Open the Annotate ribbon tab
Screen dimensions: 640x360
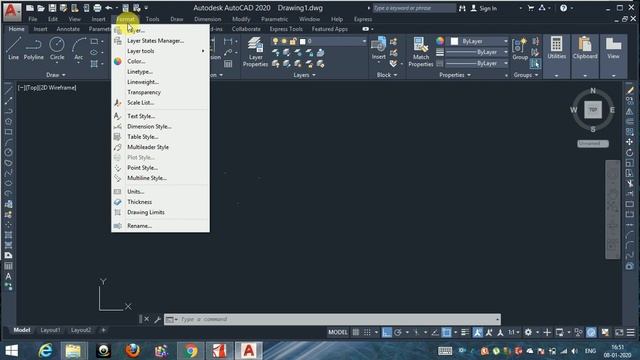pos(68,29)
